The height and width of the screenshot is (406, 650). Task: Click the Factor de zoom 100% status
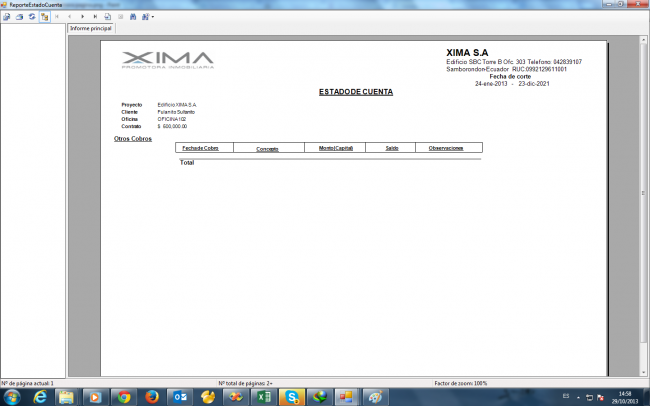click(x=461, y=383)
